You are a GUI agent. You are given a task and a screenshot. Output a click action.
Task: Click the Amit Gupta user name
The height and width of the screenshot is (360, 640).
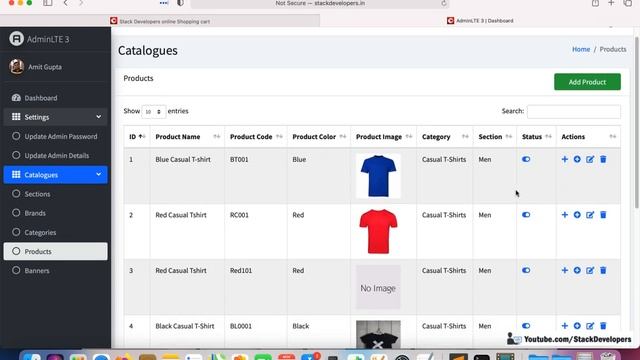45,67
